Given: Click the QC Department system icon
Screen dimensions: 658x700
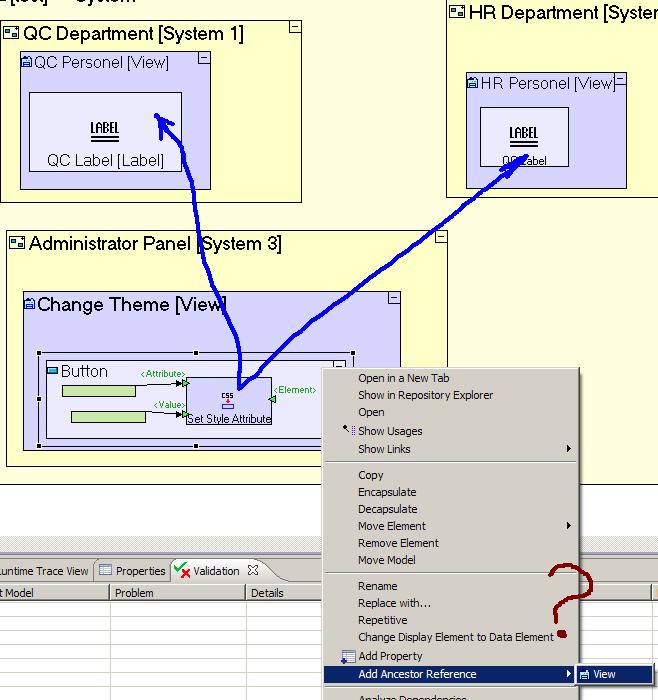Looking at the screenshot, I should (x=11, y=34).
